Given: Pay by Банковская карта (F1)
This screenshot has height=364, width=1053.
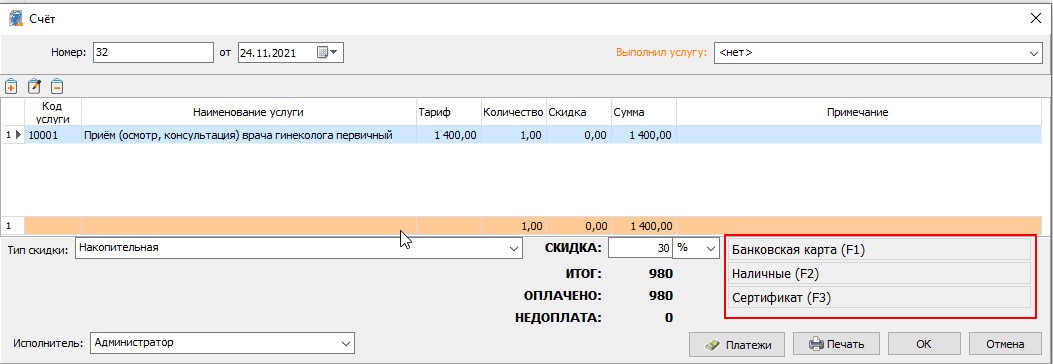Looking at the screenshot, I should pyautogui.click(x=879, y=250).
